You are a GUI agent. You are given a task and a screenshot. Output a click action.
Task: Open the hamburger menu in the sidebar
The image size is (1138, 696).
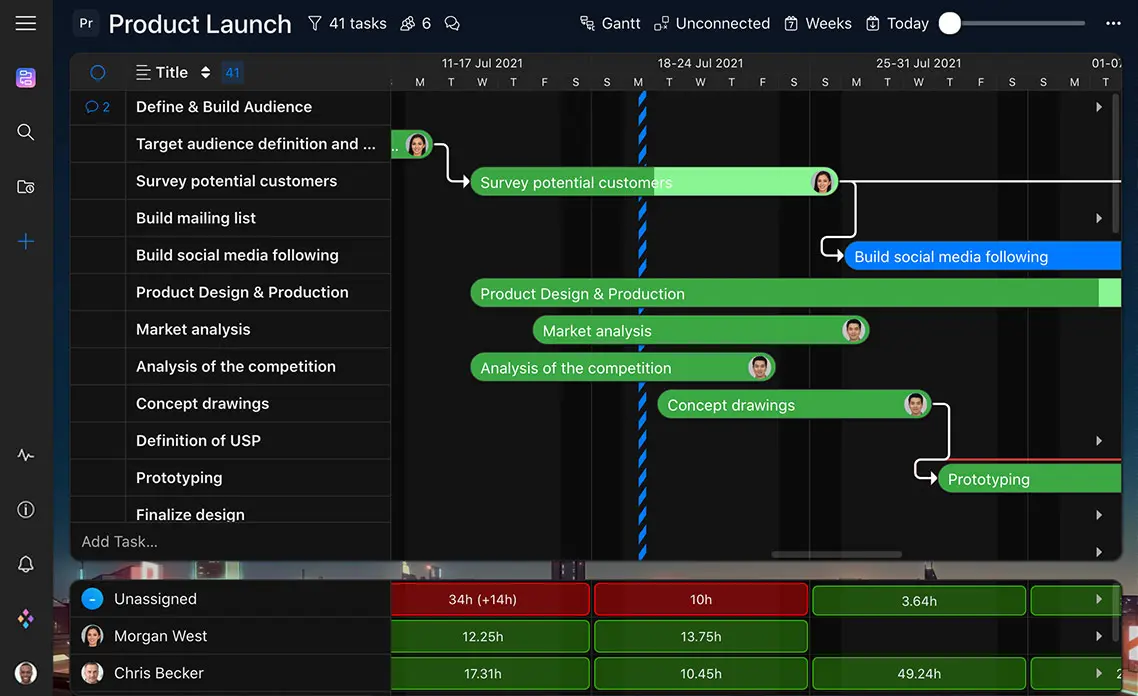[26, 23]
